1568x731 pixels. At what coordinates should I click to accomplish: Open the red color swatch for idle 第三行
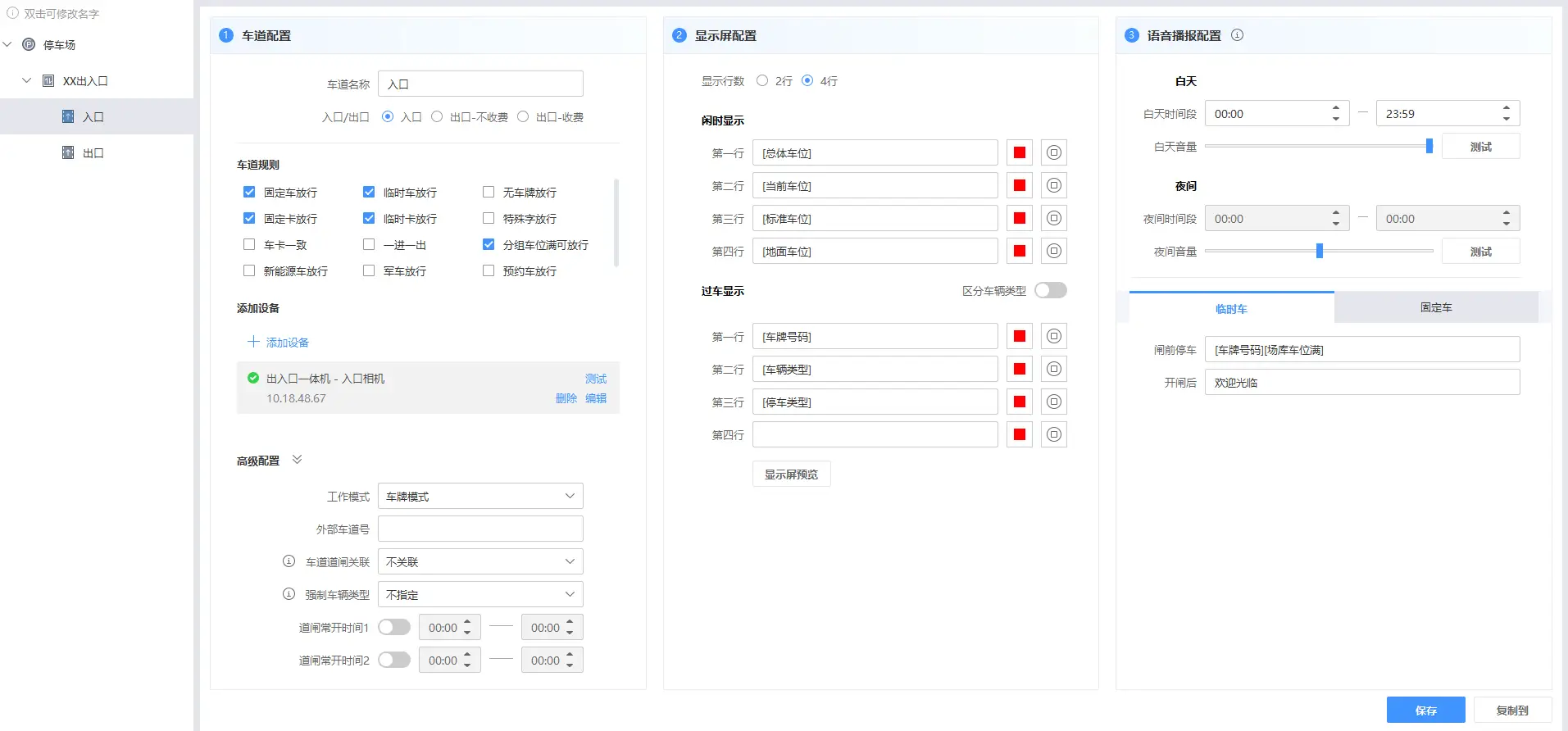[x=1019, y=219]
